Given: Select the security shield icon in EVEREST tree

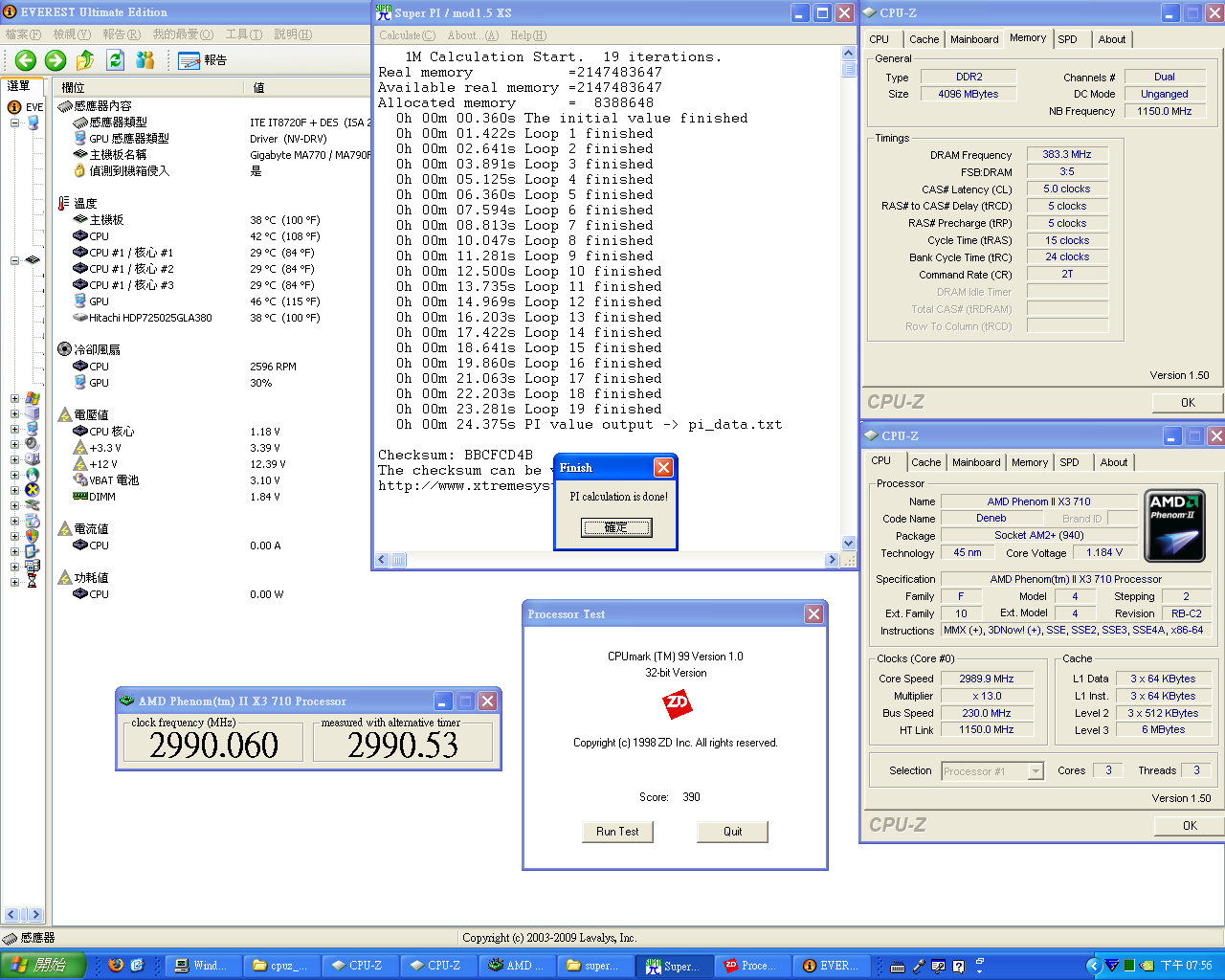Looking at the screenshot, I should point(33,536).
